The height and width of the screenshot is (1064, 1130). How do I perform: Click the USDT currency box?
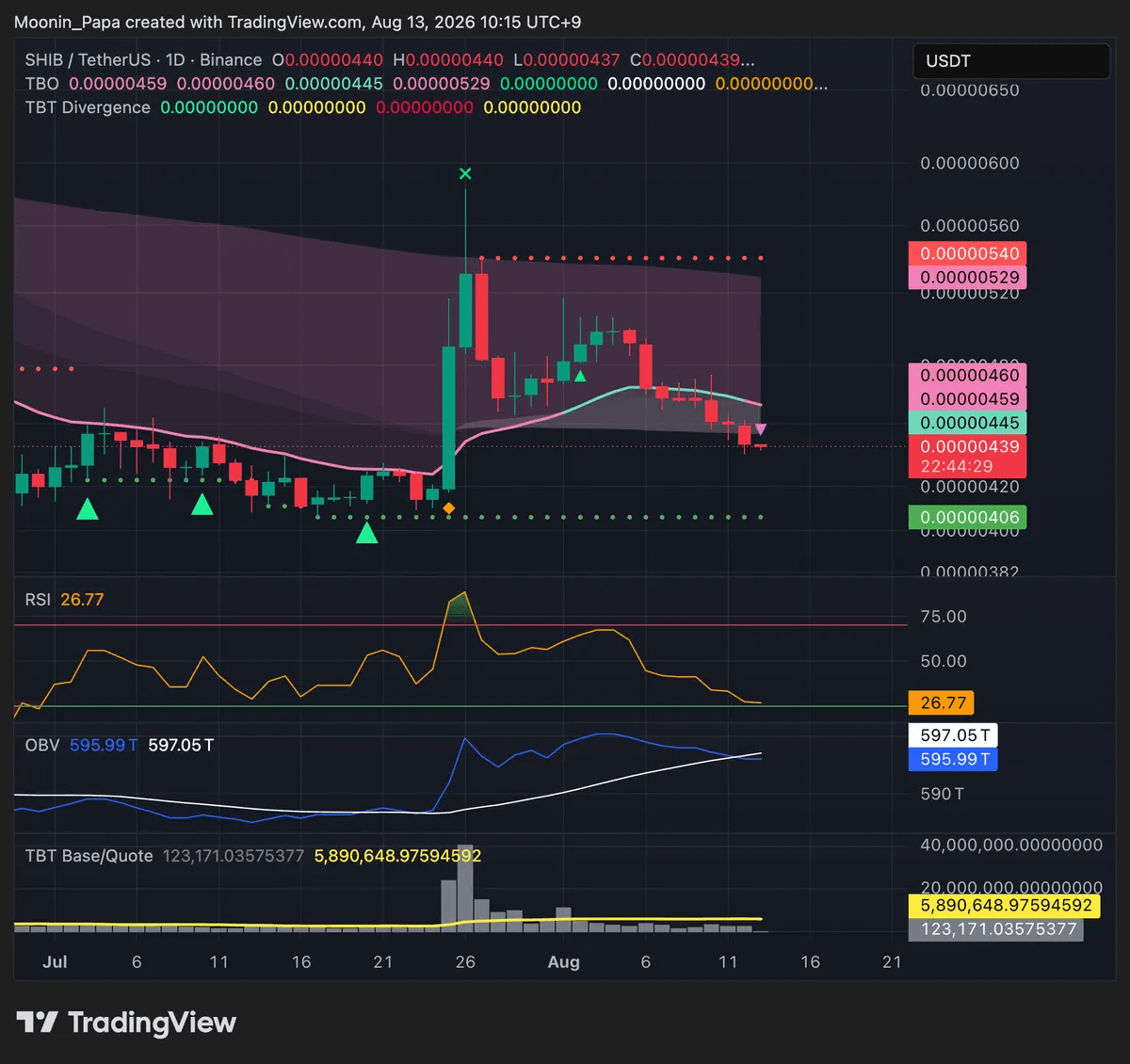pos(1011,61)
